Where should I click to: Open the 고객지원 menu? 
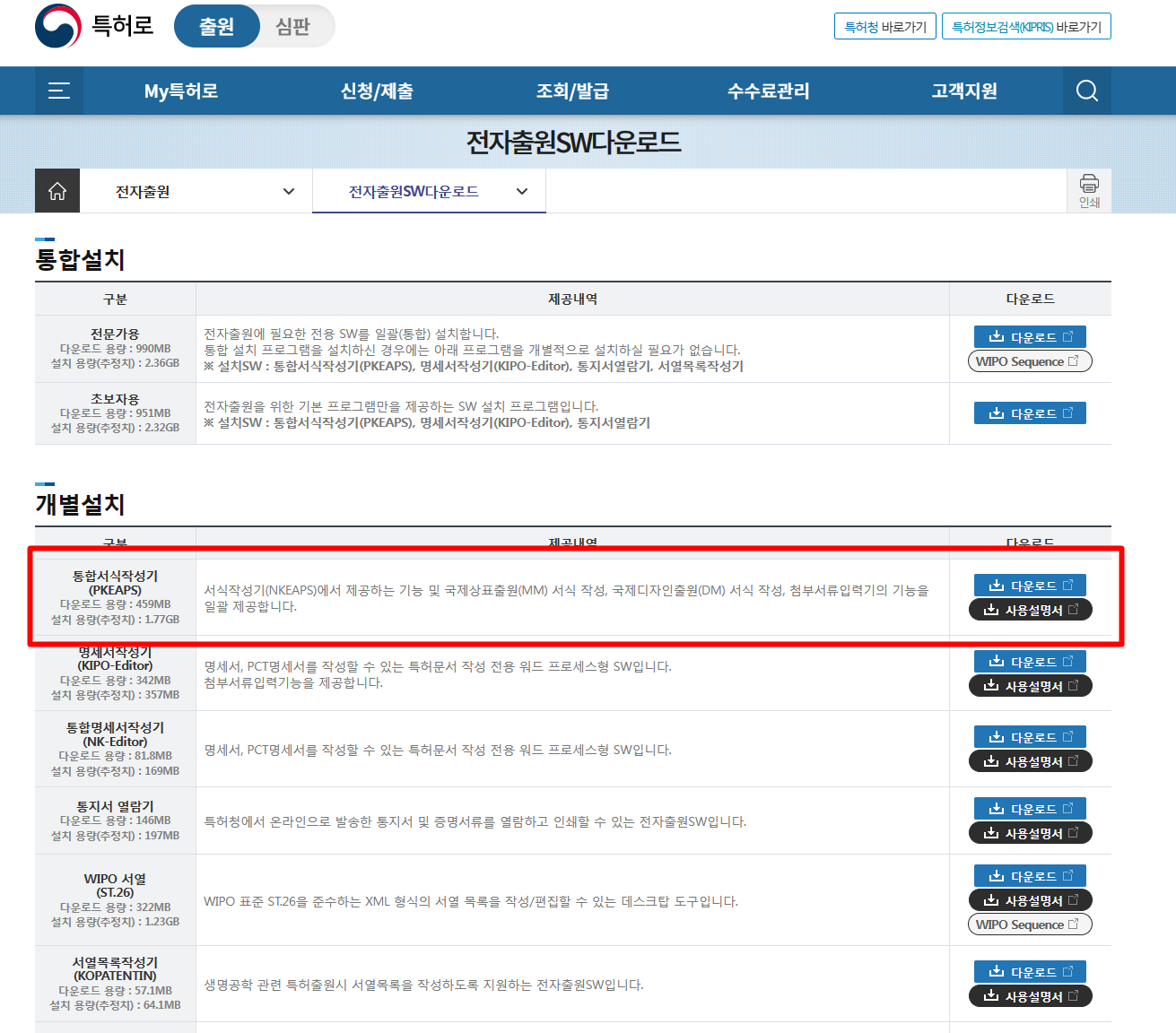[x=964, y=91]
